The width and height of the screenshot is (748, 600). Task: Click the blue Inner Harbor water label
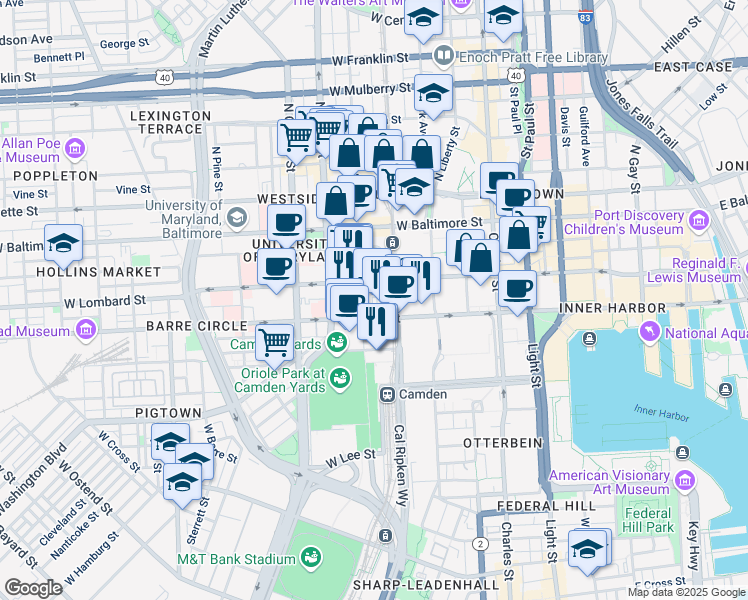[x=661, y=413]
